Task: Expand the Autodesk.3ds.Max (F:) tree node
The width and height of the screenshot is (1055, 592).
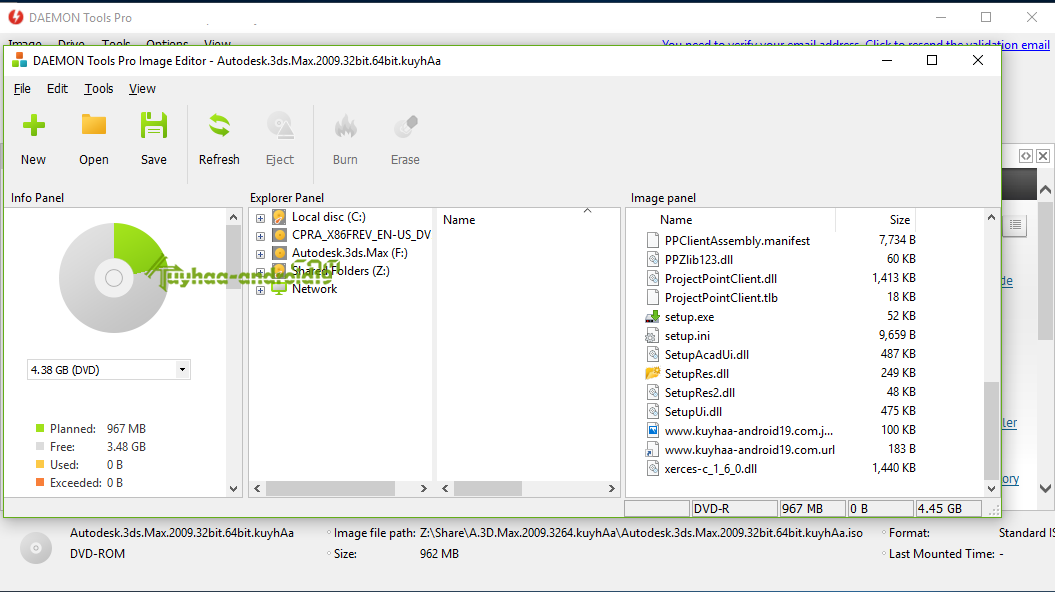Action: click(260, 254)
